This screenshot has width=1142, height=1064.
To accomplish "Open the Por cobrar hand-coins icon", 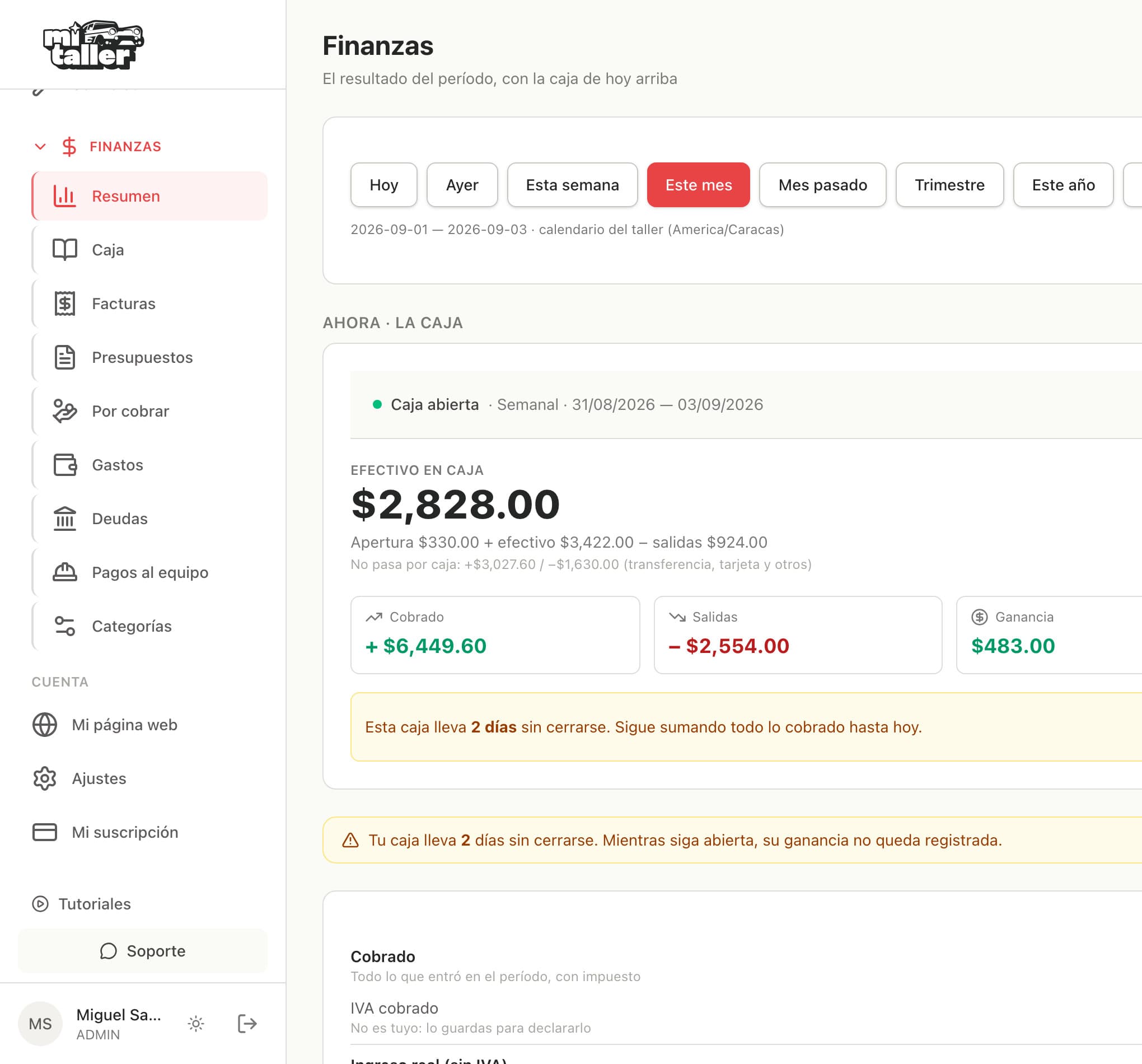I will [x=64, y=412].
